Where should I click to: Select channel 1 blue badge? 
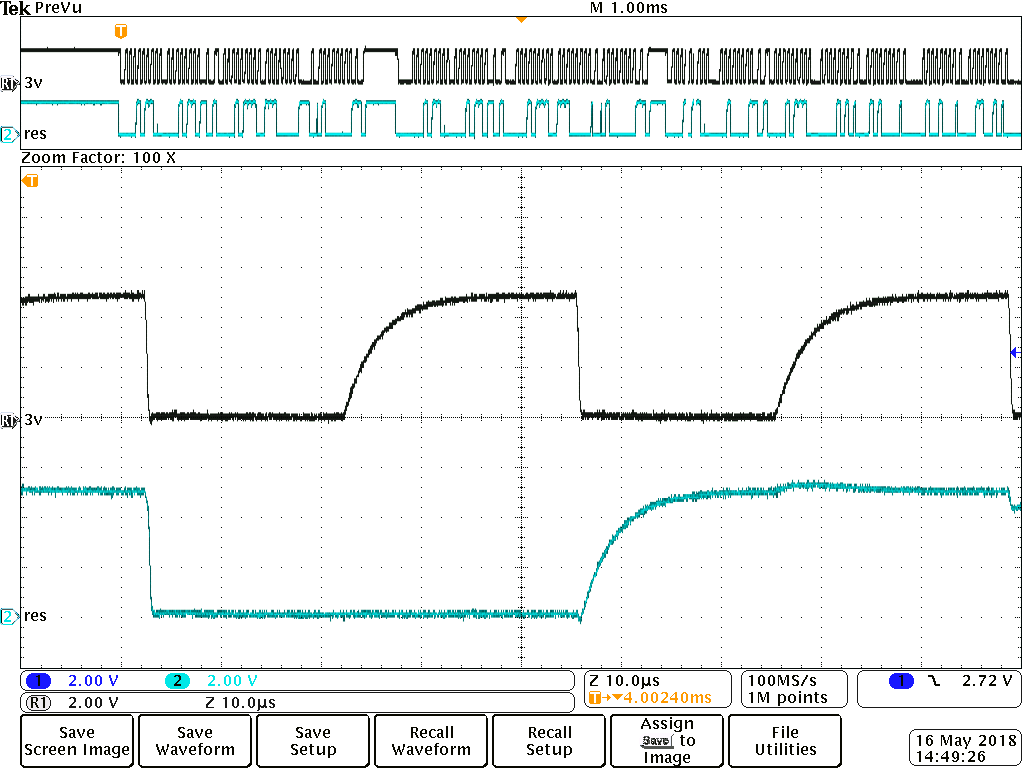click(x=38, y=681)
